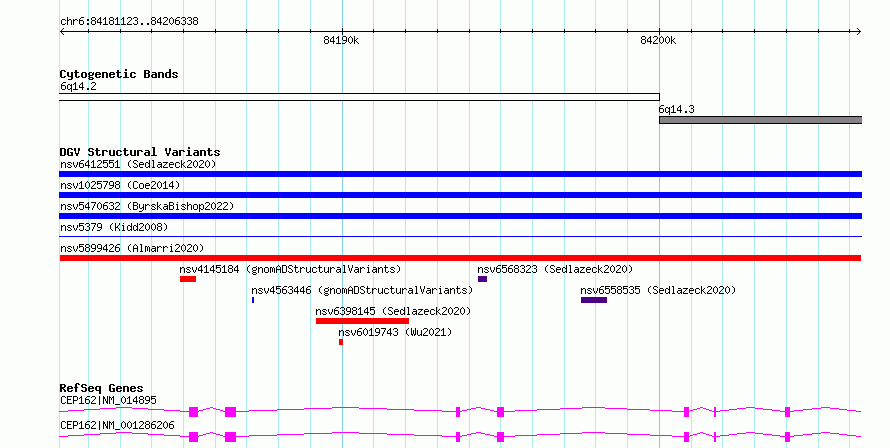
Task: Click the RefSeq Genes track title
Action: 102,388
